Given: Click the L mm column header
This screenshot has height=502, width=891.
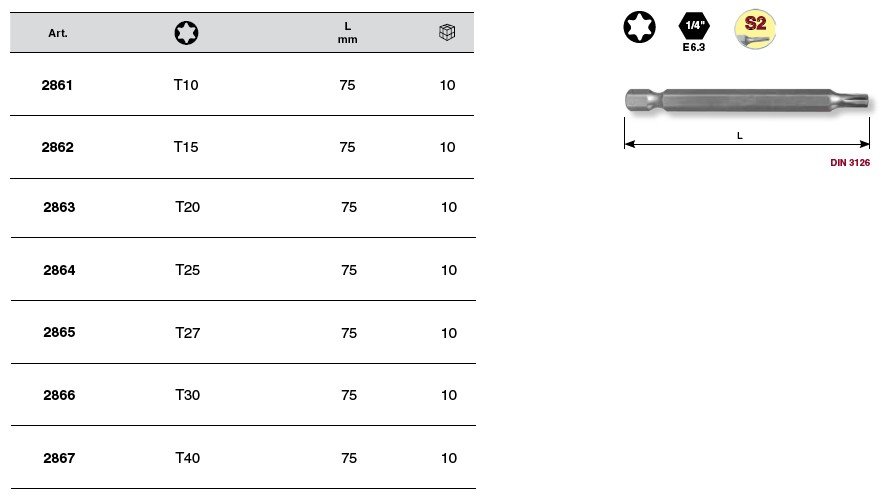Looking at the screenshot, I should [347, 33].
